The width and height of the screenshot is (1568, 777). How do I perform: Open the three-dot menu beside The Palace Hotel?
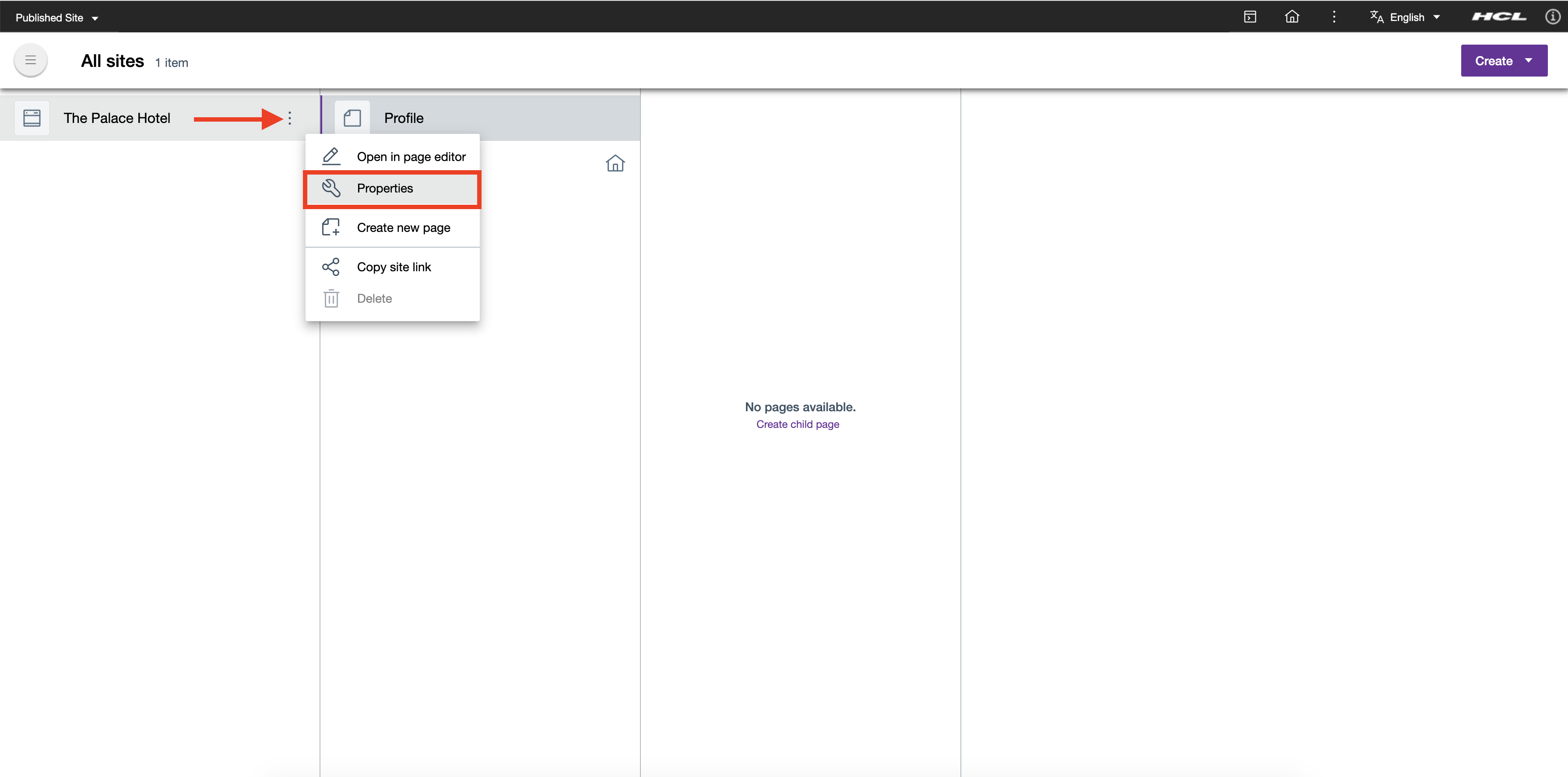click(x=290, y=119)
